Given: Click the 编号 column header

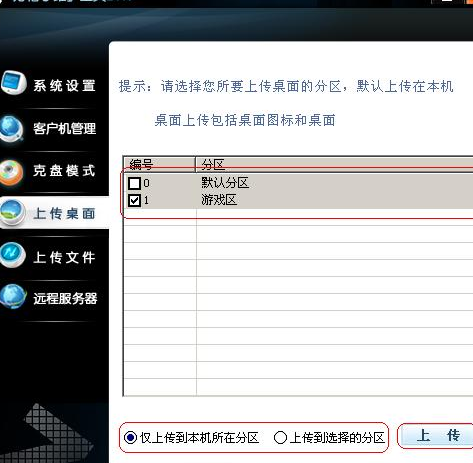Looking at the screenshot, I should (159, 164).
